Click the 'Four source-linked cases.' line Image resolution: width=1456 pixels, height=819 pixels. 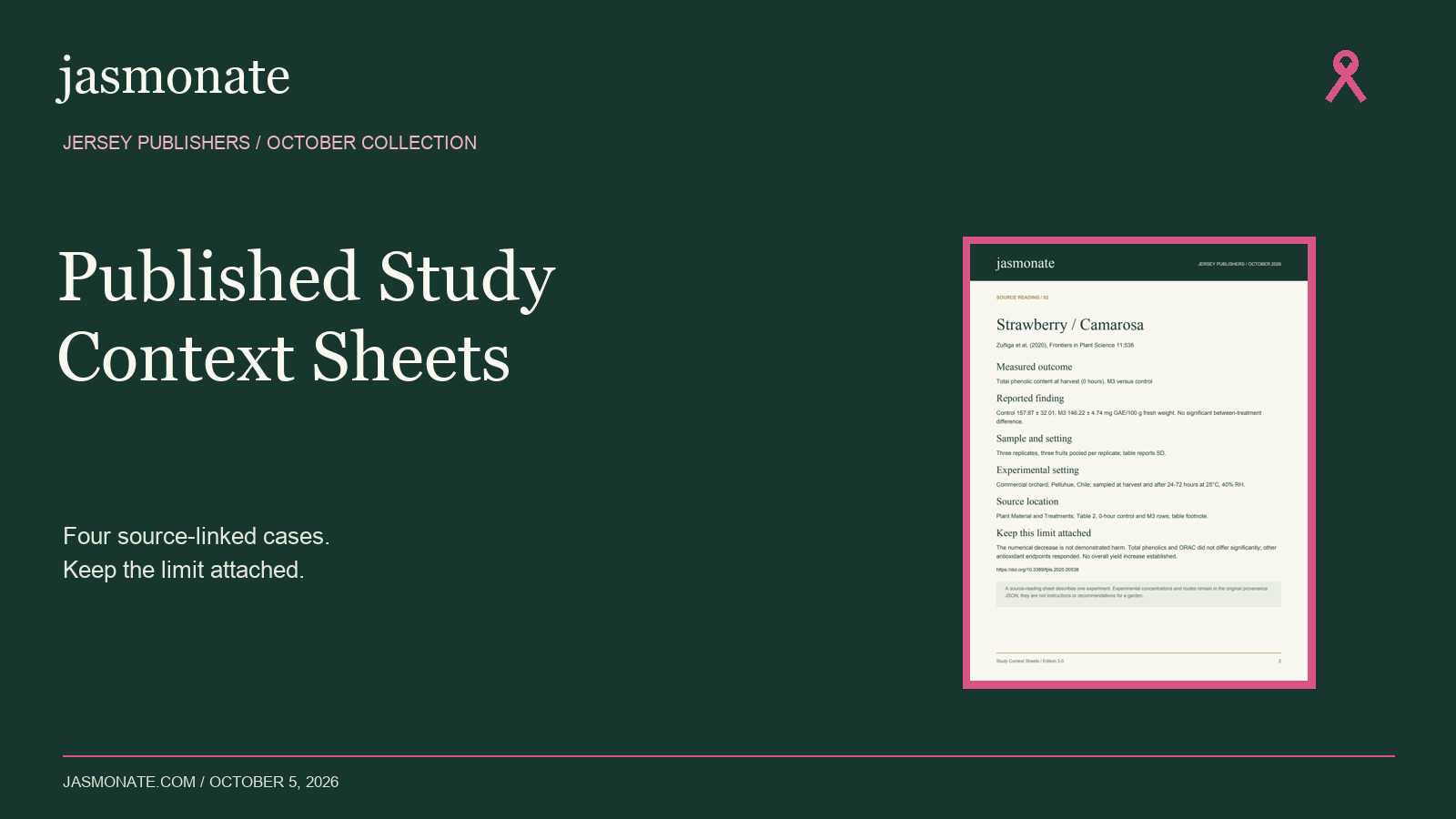coord(197,536)
